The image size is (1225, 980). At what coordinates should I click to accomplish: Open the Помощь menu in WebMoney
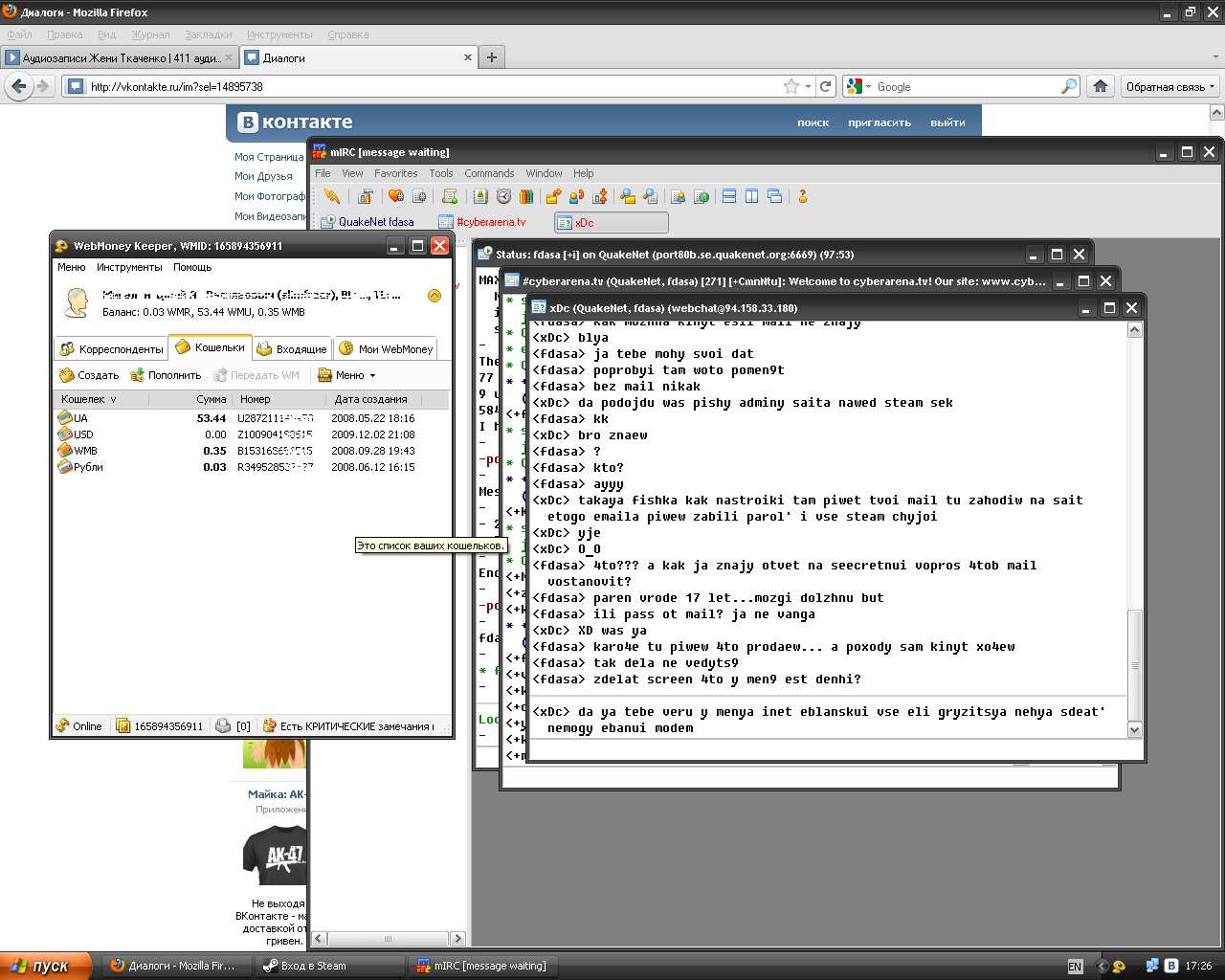[192, 267]
